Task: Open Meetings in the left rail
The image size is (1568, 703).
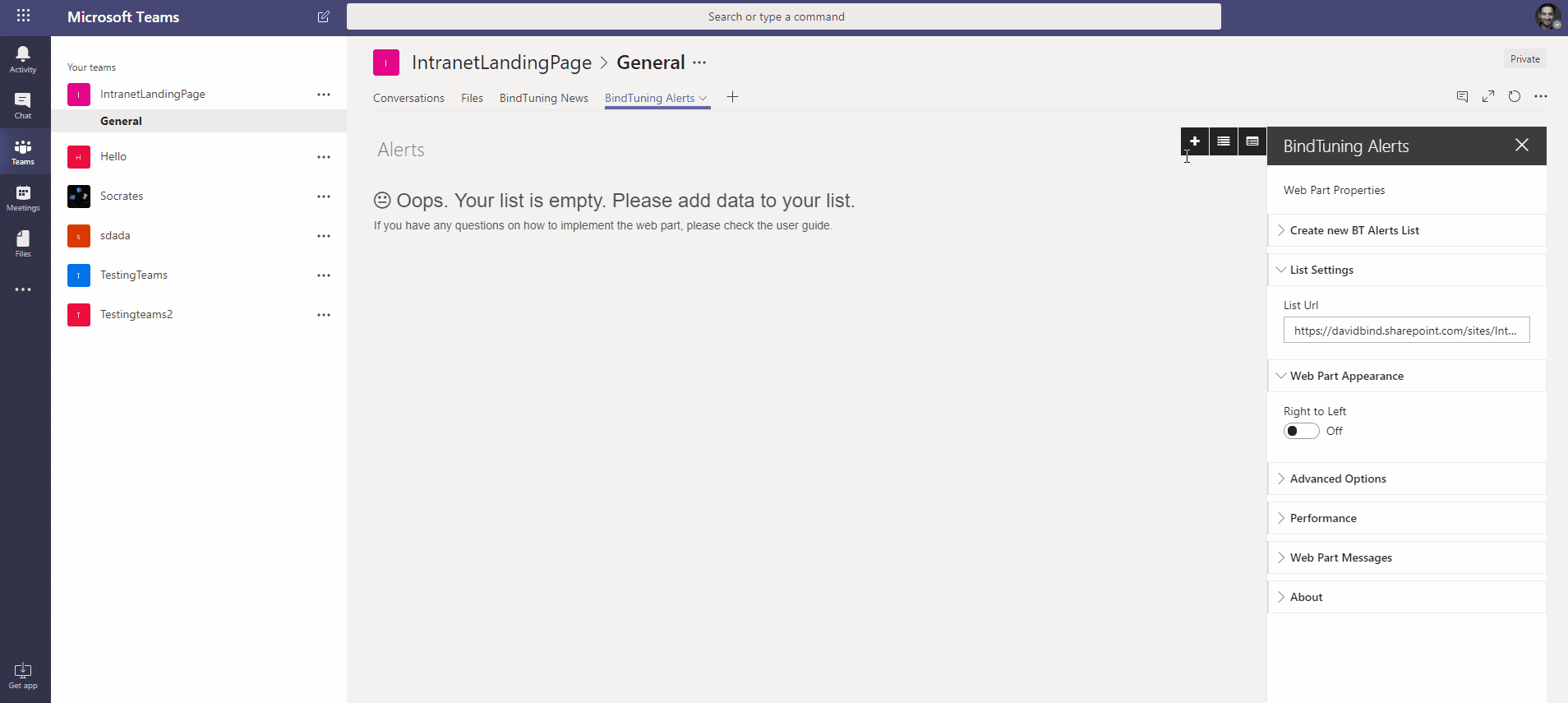Action: point(23,197)
